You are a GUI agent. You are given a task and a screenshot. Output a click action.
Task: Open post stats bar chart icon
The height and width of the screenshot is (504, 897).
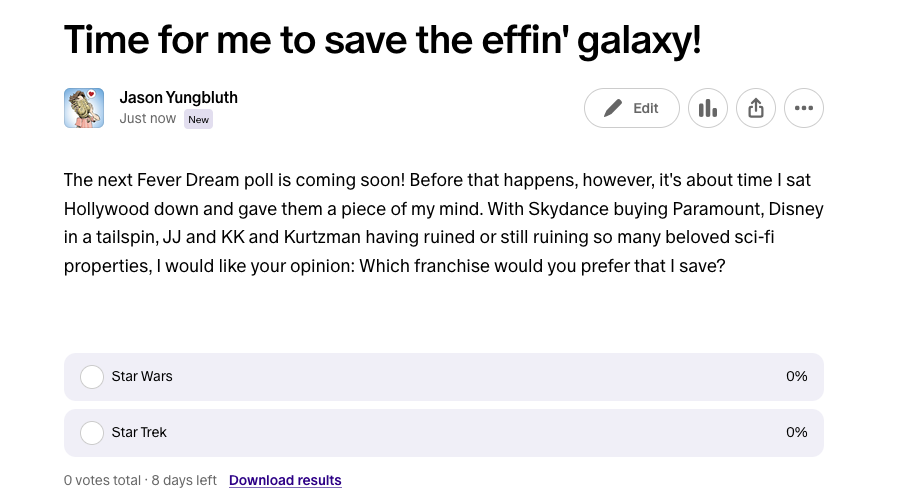point(708,108)
